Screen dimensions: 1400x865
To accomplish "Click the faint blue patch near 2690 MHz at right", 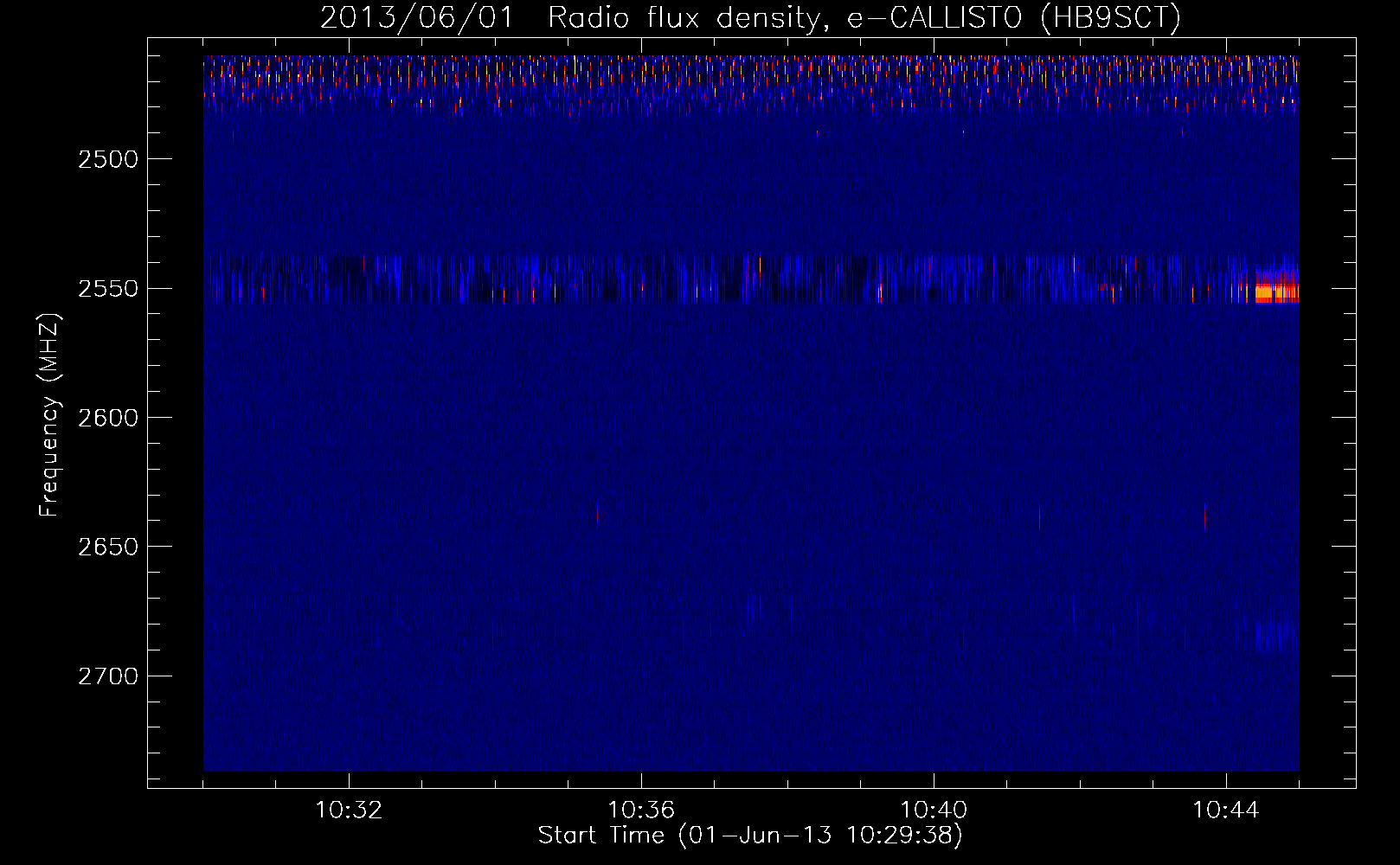I will click(1276, 636).
